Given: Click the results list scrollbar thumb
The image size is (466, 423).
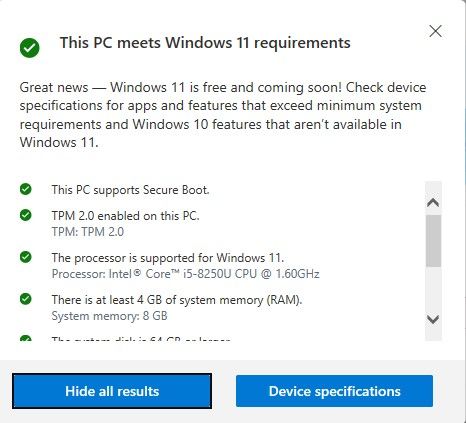Looking at the screenshot, I should [433, 241].
